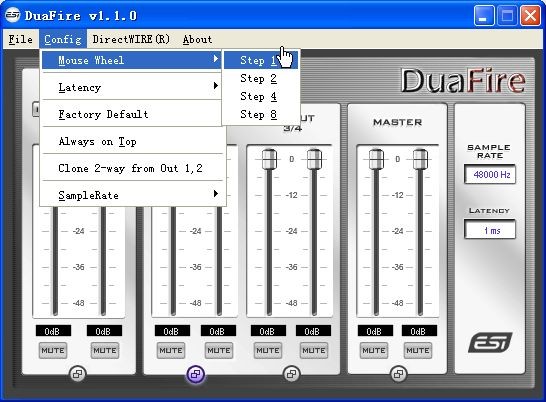Mute right channel of output 3/4
This screenshot has height=402, width=546.
click(314, 350)
